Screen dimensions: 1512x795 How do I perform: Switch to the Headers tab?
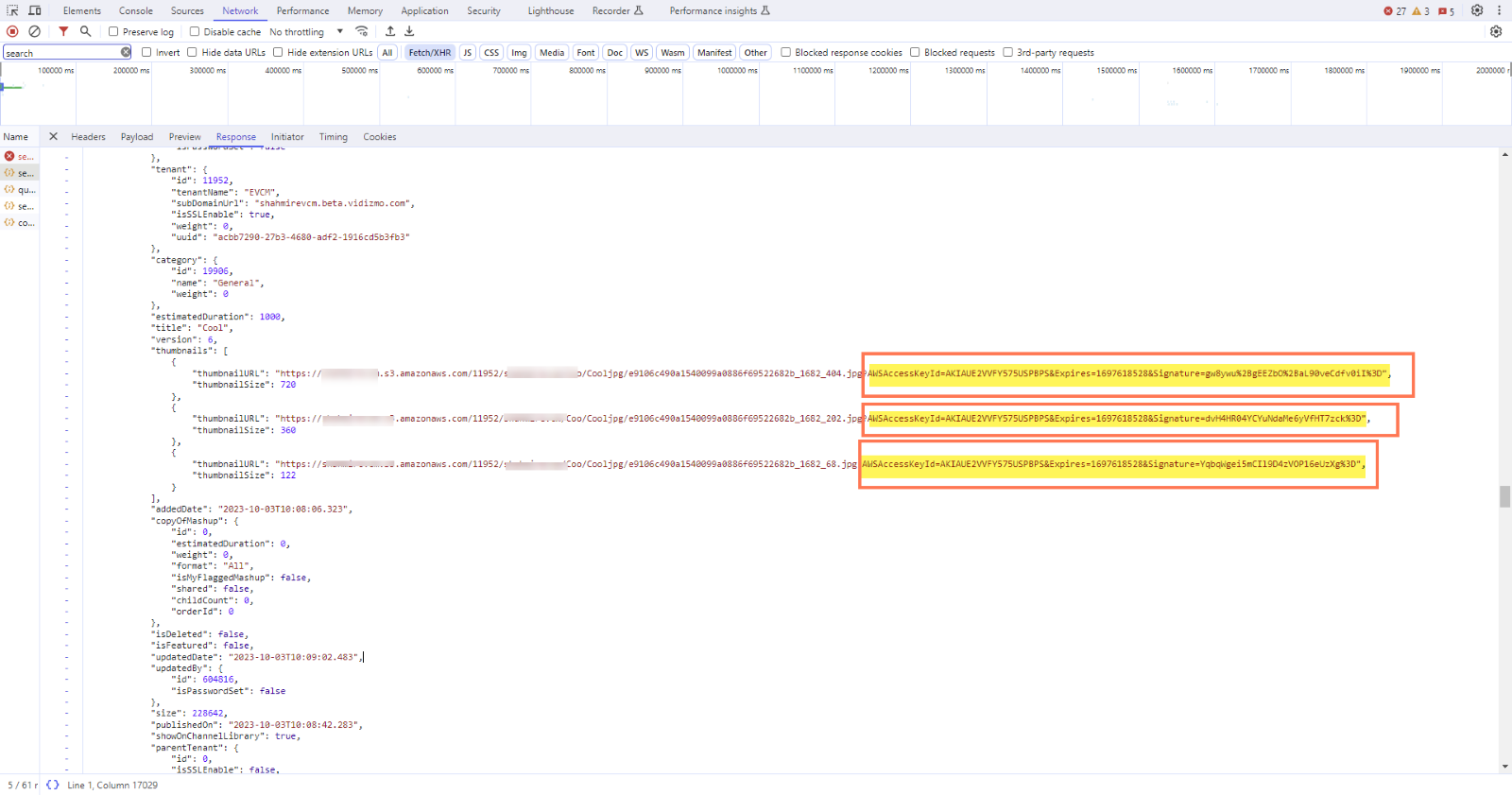88,137
